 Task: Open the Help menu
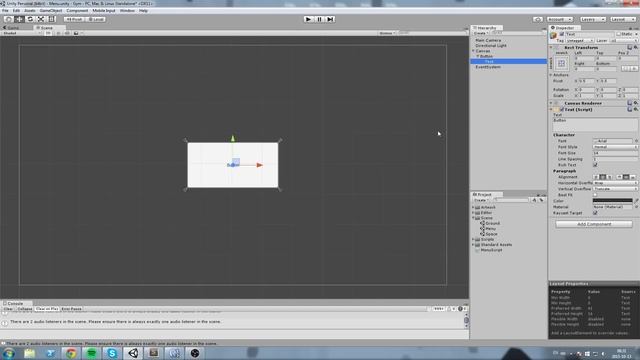143,11
